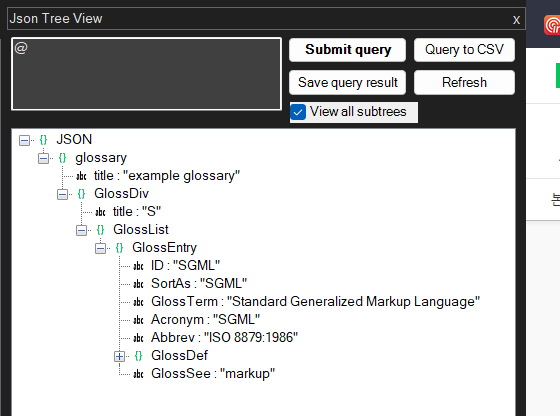The width and height of the screenshot is (560, 416).
Task: Click the string icon beside Acronym
Action: pos(138,320)
